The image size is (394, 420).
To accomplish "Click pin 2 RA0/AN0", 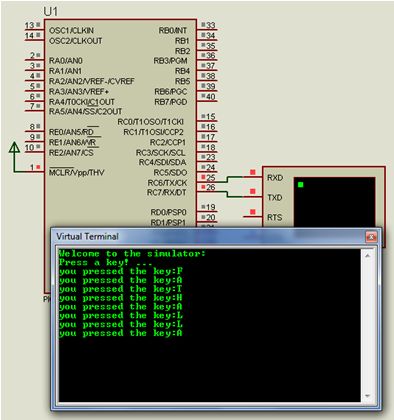I will coord(34,56).
